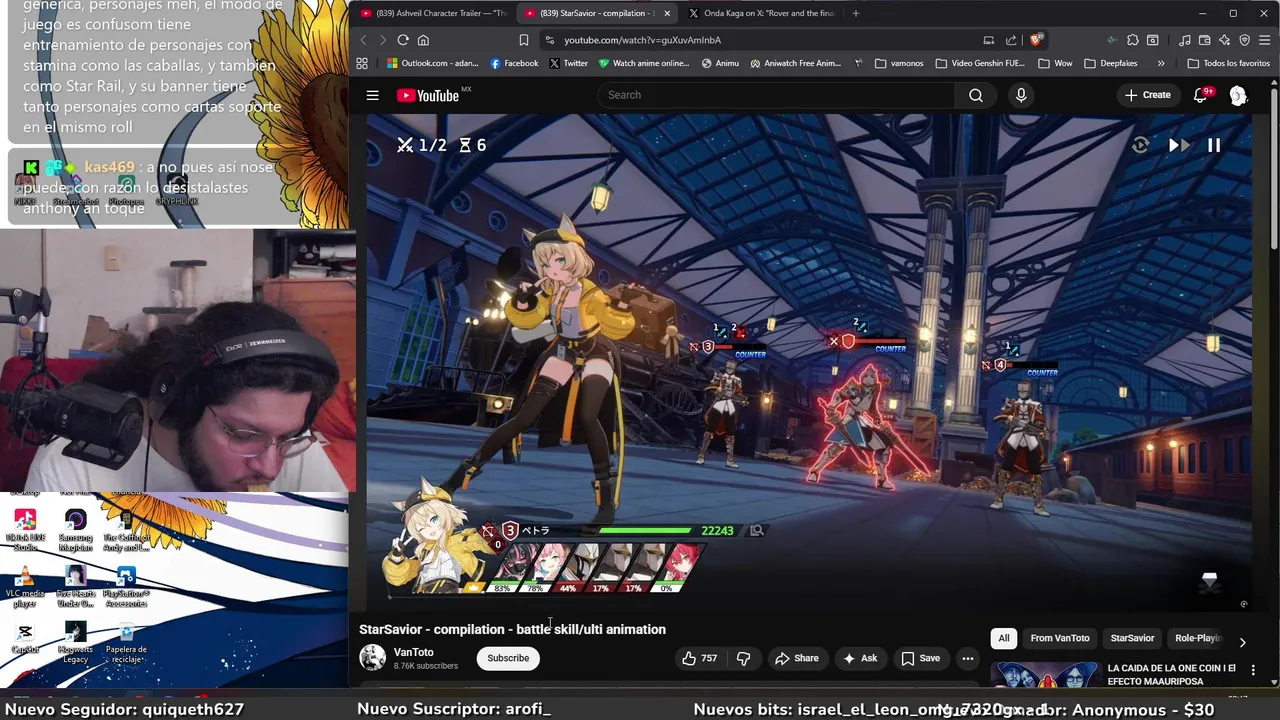This screenshot has width=1280, height=720.
Task: Open YouTube notifications bell
Action: 1201,95
